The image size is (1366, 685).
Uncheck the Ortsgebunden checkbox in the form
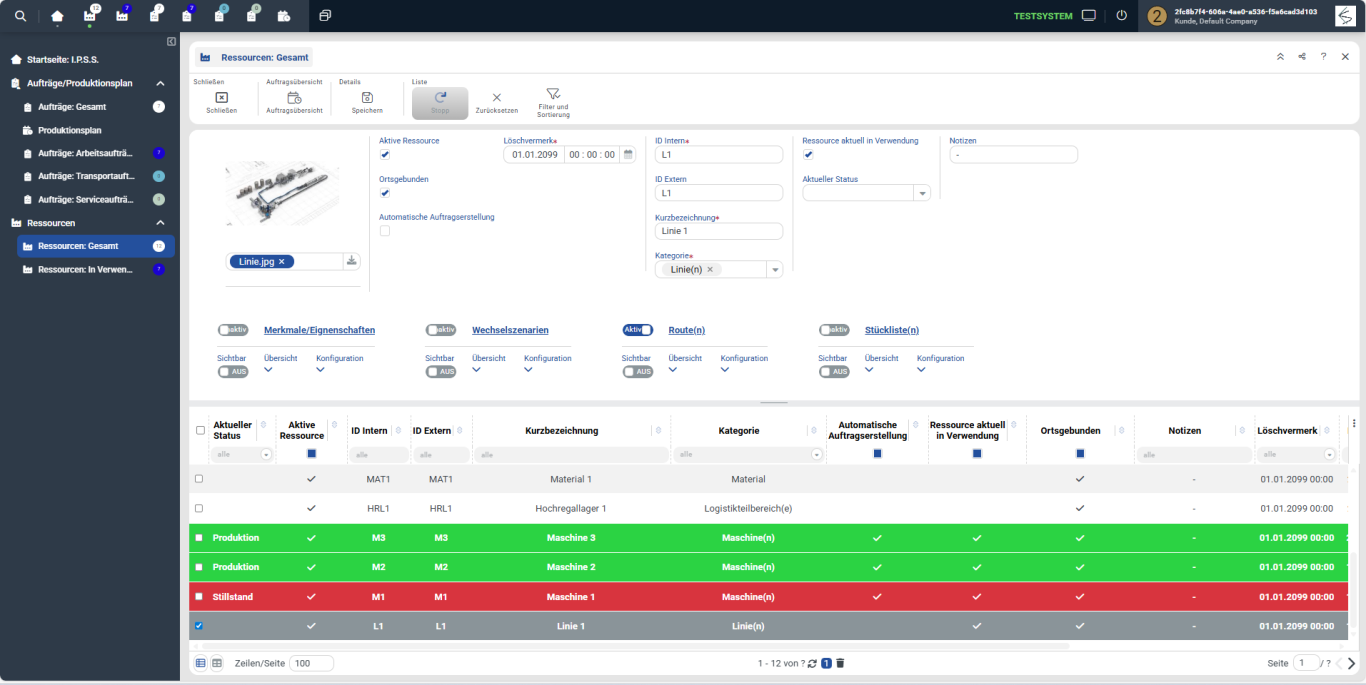pos(385,193)
